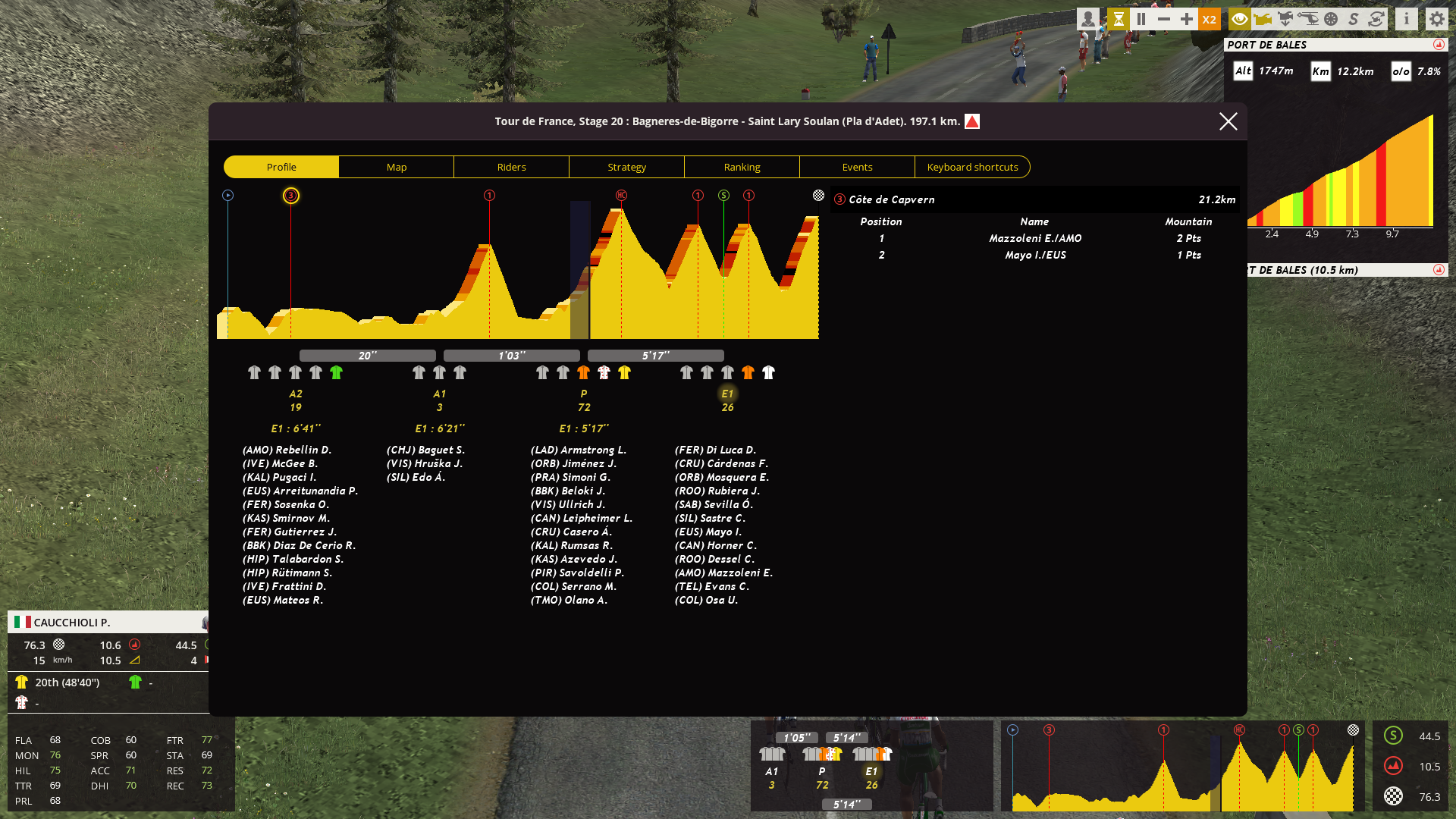Image resolution: width=1456 pixels, height=819 pixels.
Task: Open the Events tab
Action: pos(858,167)
